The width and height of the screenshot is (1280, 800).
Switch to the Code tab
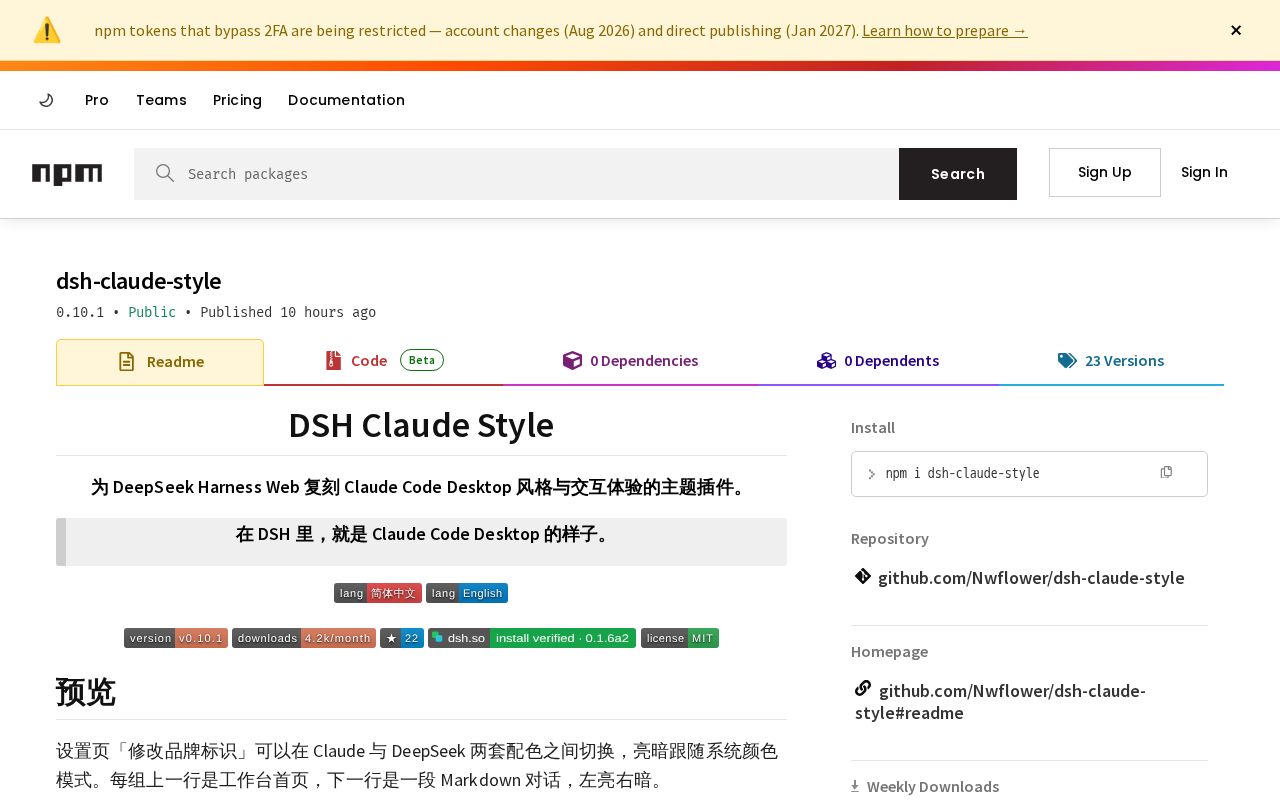(384, 361)
